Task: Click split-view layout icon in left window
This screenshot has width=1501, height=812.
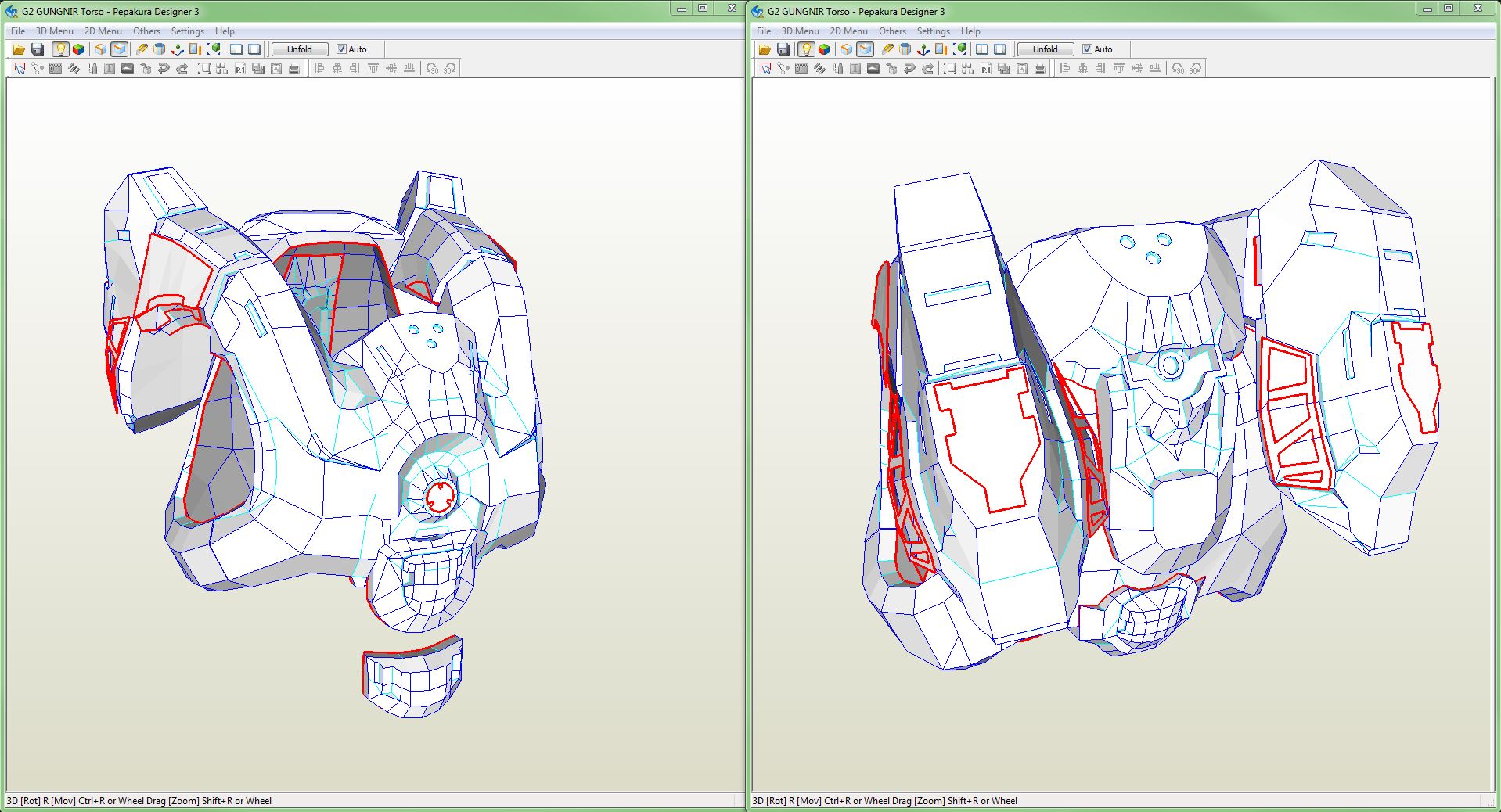Action: tap(236, 49)
